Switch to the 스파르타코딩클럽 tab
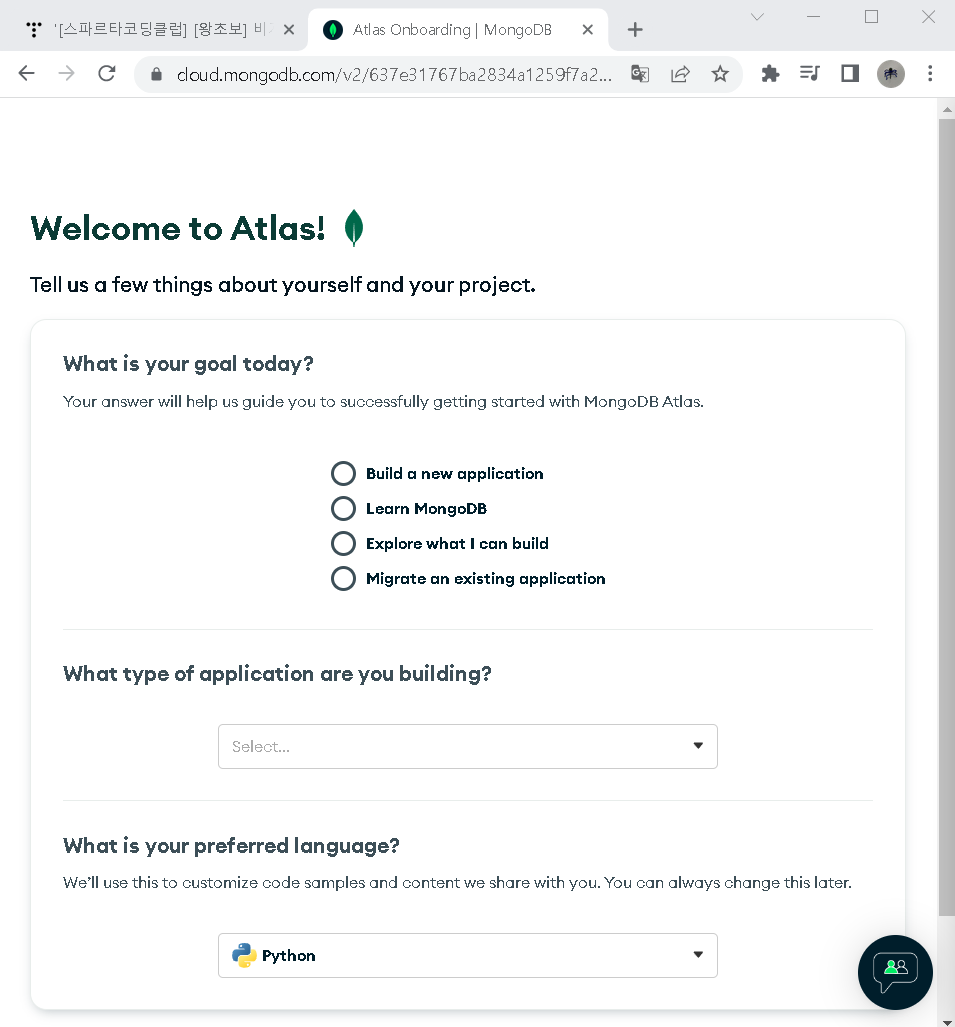 pyautogui.click(x=153, y=30)
